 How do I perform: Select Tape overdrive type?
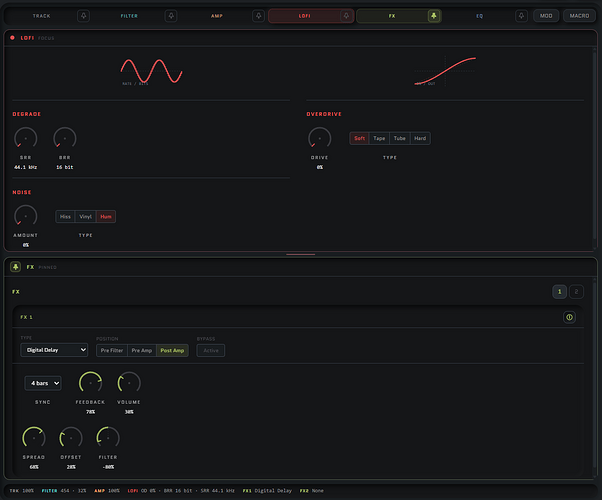click(379, 138)
